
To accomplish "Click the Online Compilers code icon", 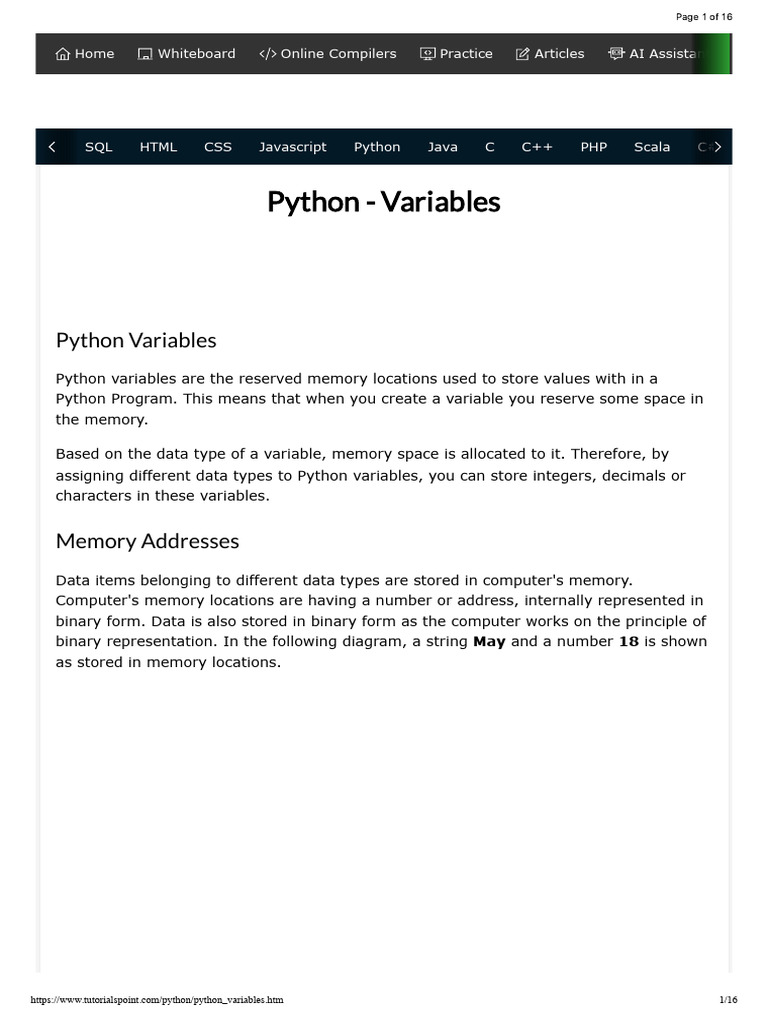I will pyautogui.click(x=268, y=54).
